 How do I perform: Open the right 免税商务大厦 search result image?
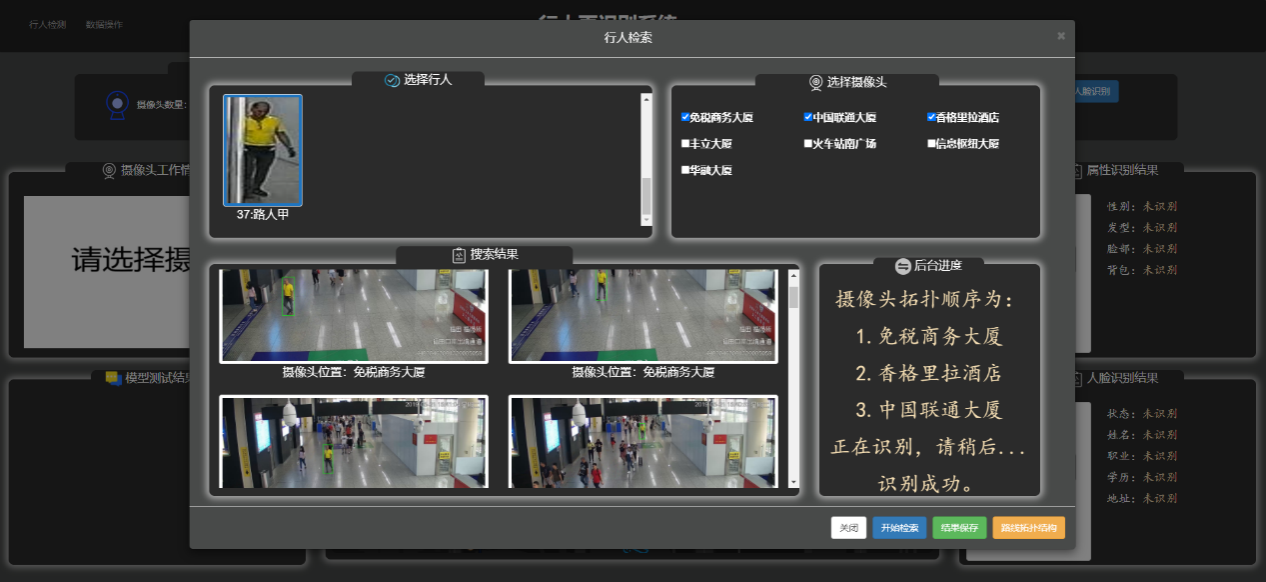(643, 315)
